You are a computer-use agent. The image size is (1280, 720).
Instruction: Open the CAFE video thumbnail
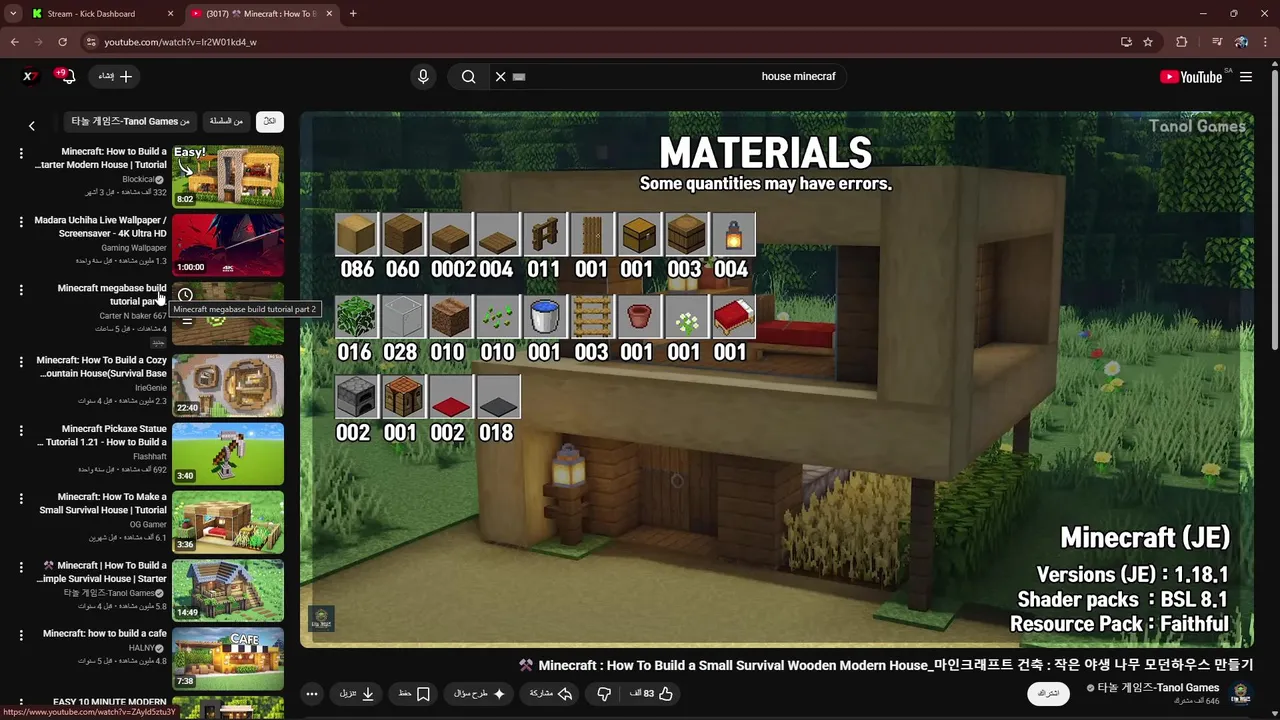[x=228, y=658]
